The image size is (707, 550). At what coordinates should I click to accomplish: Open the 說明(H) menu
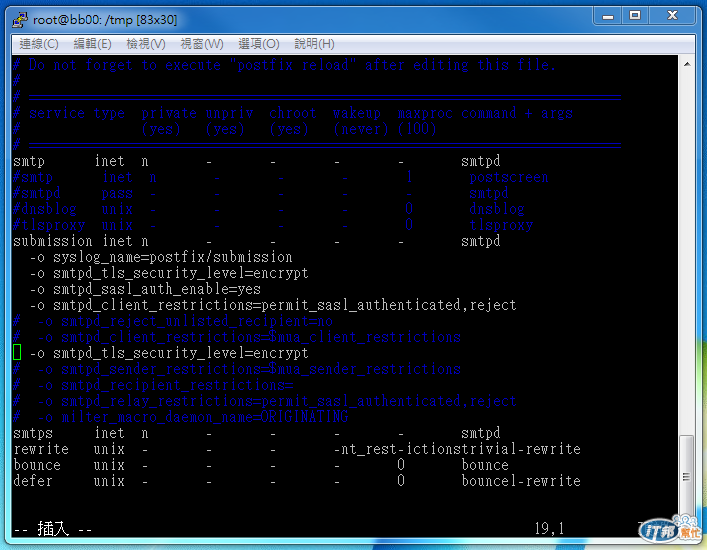pos(314,44)
